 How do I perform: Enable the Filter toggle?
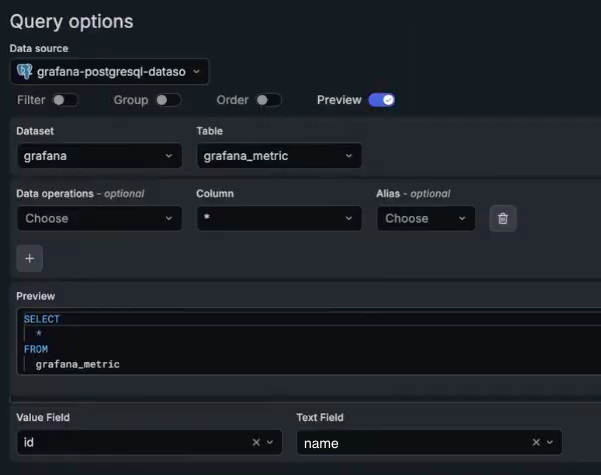(65, 100)
